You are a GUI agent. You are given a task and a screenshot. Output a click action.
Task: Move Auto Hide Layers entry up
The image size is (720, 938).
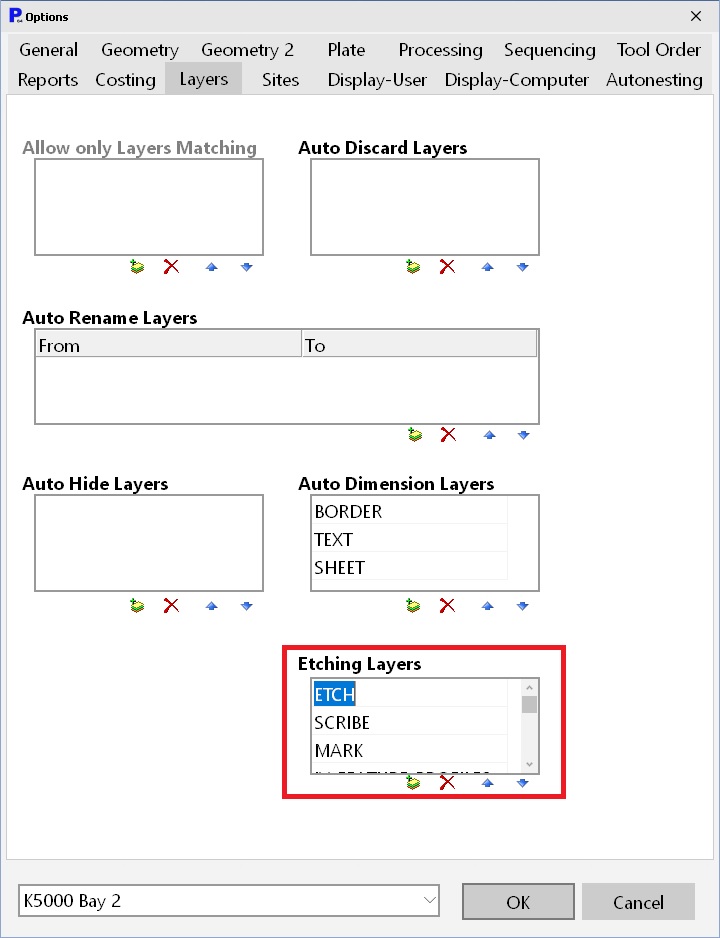click(212, 606)
